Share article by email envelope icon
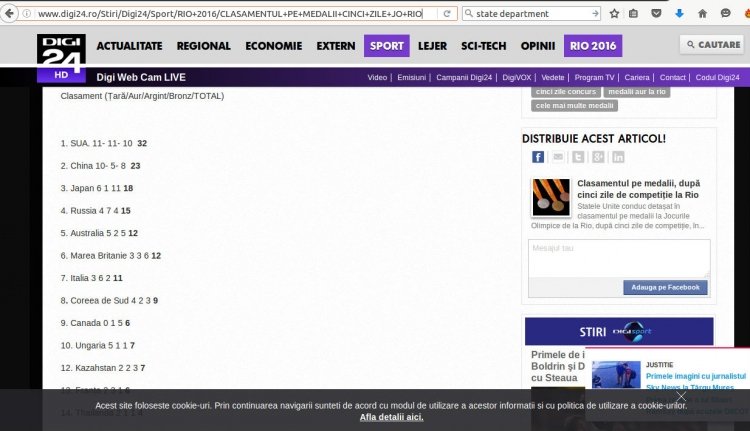The width and height of the screenshot is (750, 431). coord(558,157)
